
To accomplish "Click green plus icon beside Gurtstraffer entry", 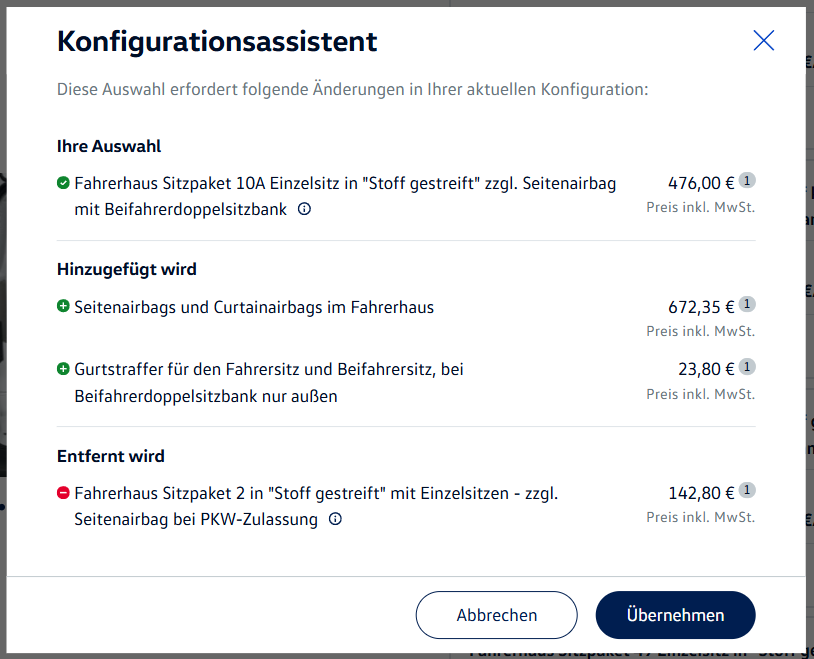I will [x=63, y=369].
